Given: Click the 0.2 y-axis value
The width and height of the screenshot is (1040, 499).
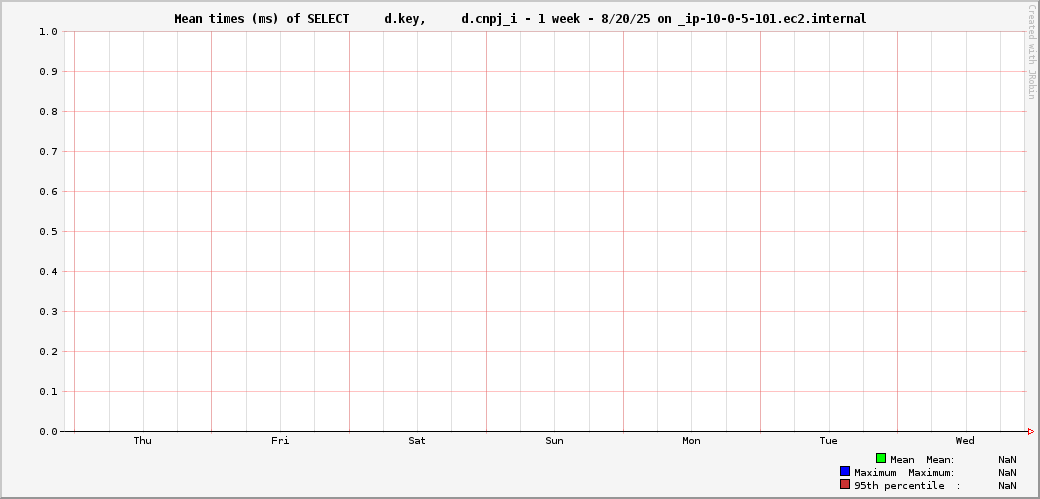Looking at the screenshot, I should 48,352.
